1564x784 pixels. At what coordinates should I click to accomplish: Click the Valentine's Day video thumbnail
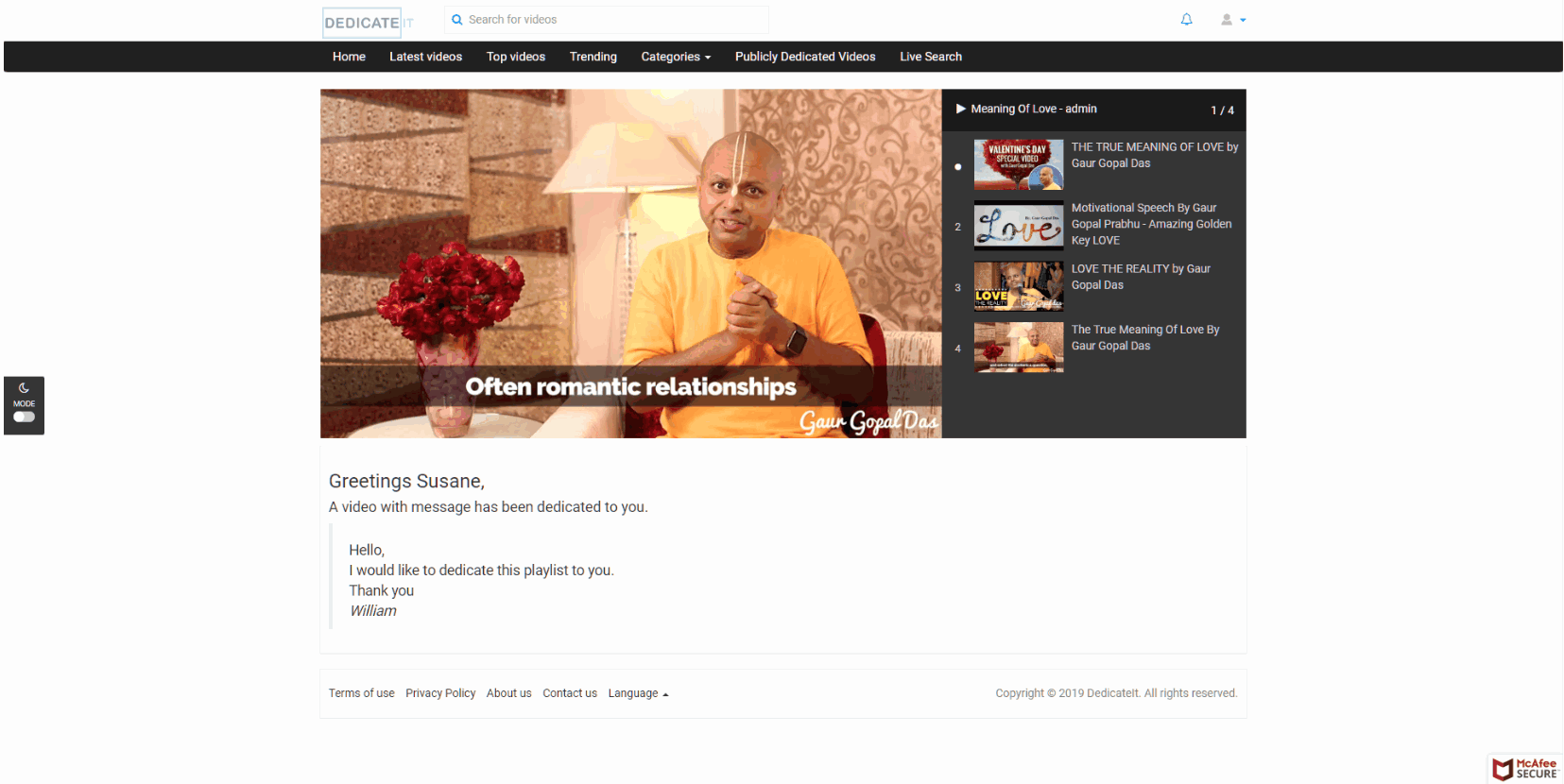tap(1019, 165)
